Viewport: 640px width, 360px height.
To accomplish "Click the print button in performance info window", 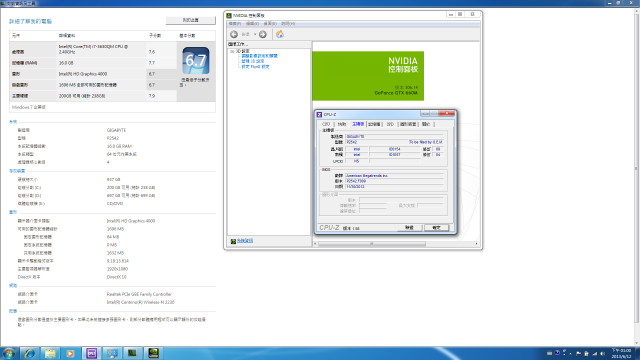I will (191, 20).
